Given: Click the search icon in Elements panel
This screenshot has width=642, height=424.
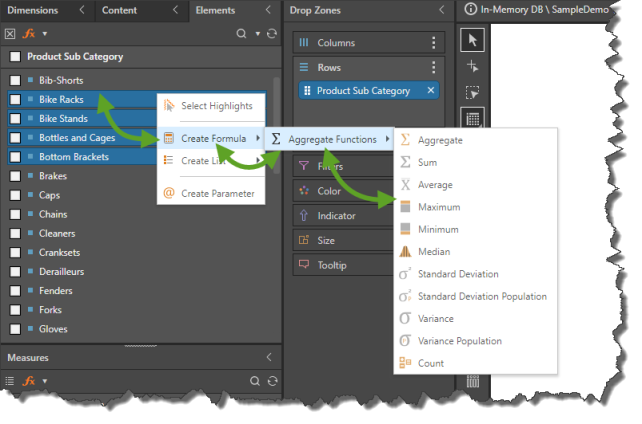Looking at the screenshot, I should click(x=241, y=33).
